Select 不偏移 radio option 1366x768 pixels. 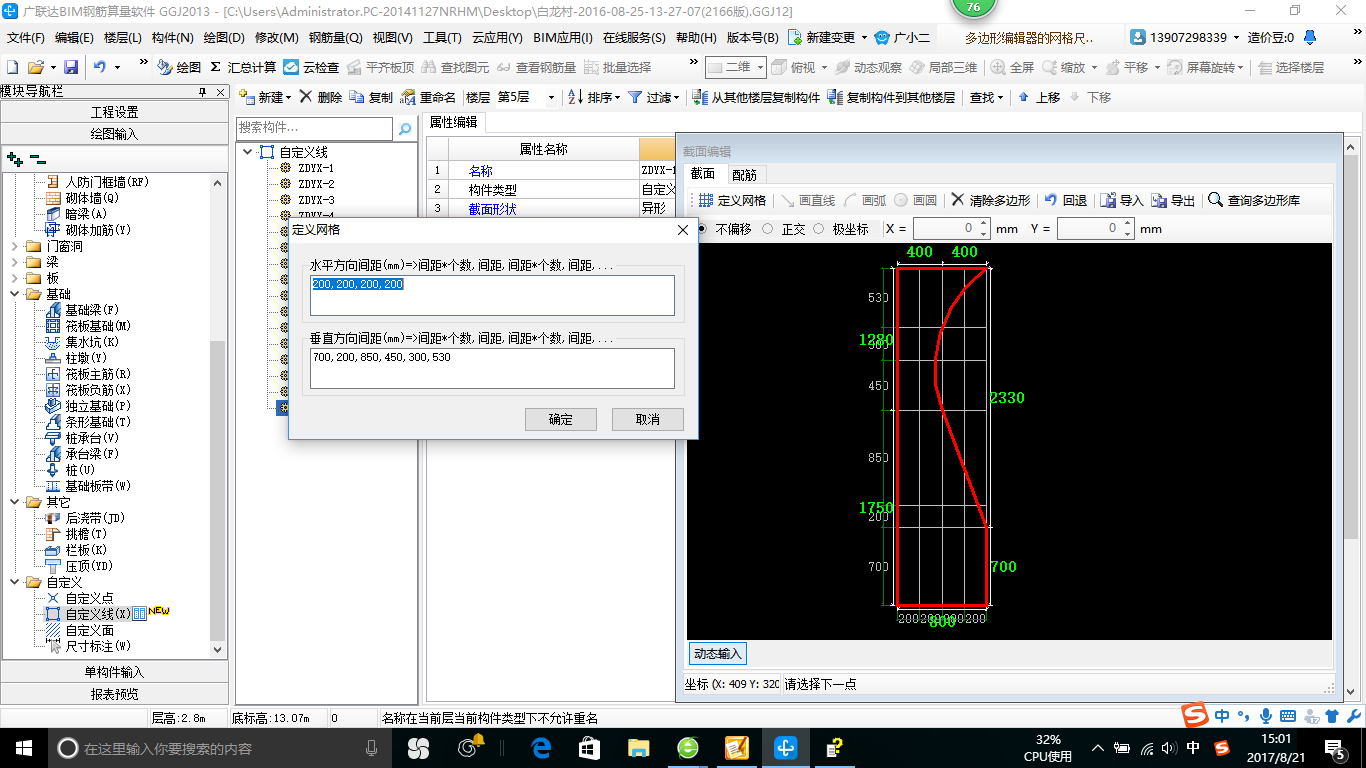click(x=726, y=229)
